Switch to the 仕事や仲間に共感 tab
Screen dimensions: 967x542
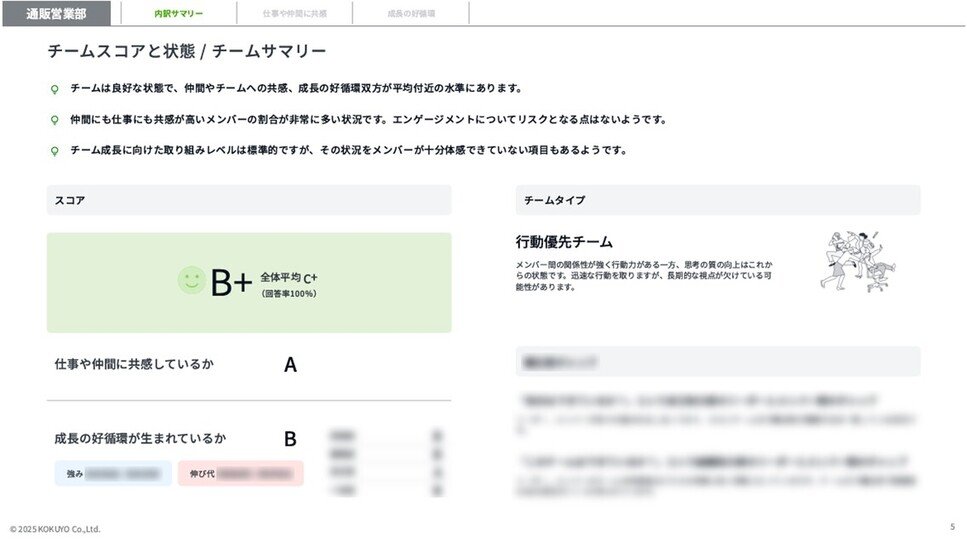click(295, 14)
